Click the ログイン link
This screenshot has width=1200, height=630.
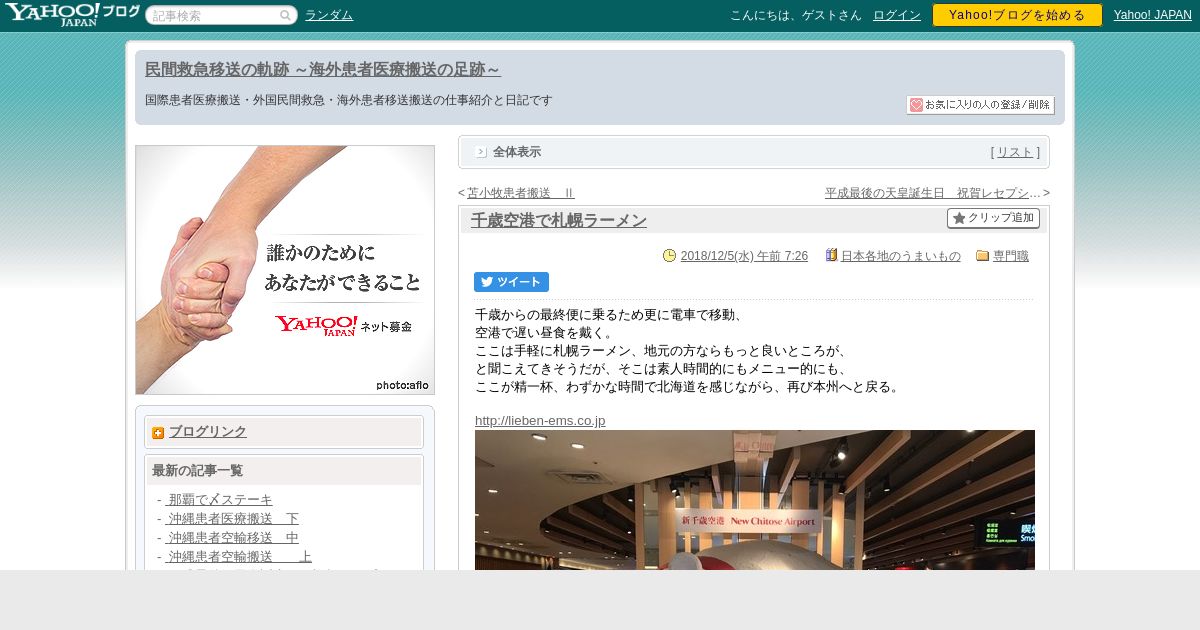[897, 15]
